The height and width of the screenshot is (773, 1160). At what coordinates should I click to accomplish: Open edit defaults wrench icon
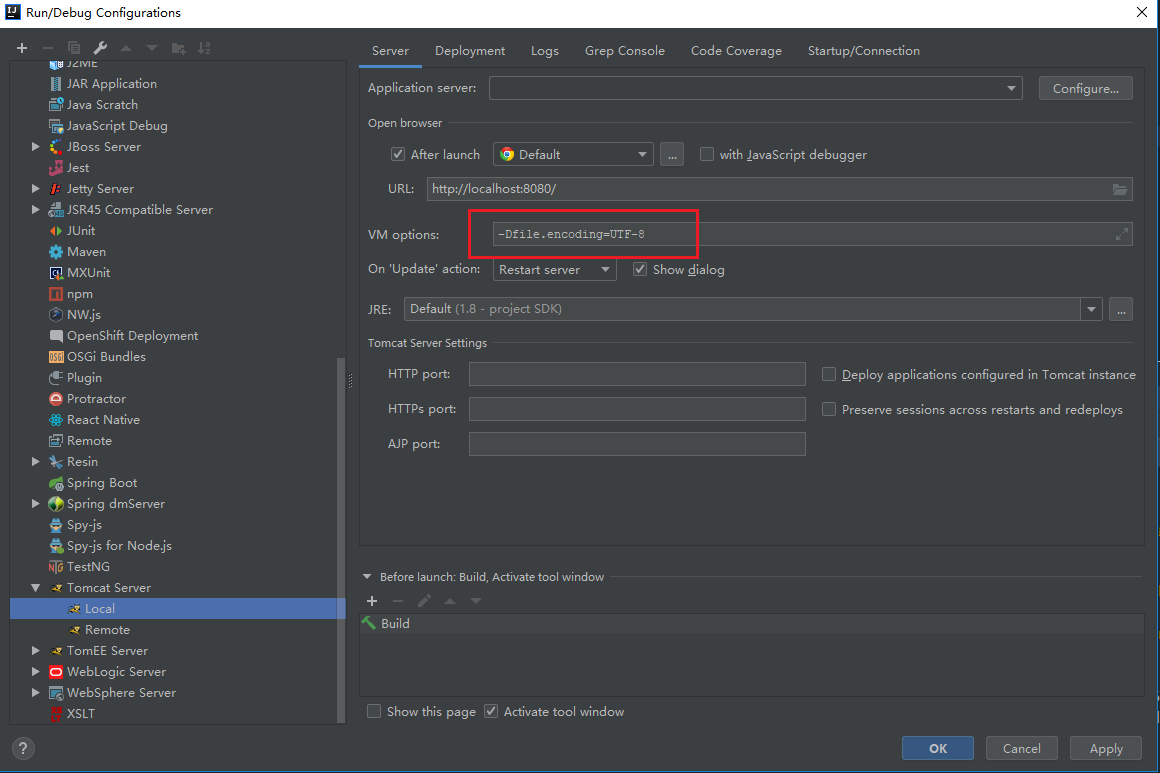[x=100, y=48]
